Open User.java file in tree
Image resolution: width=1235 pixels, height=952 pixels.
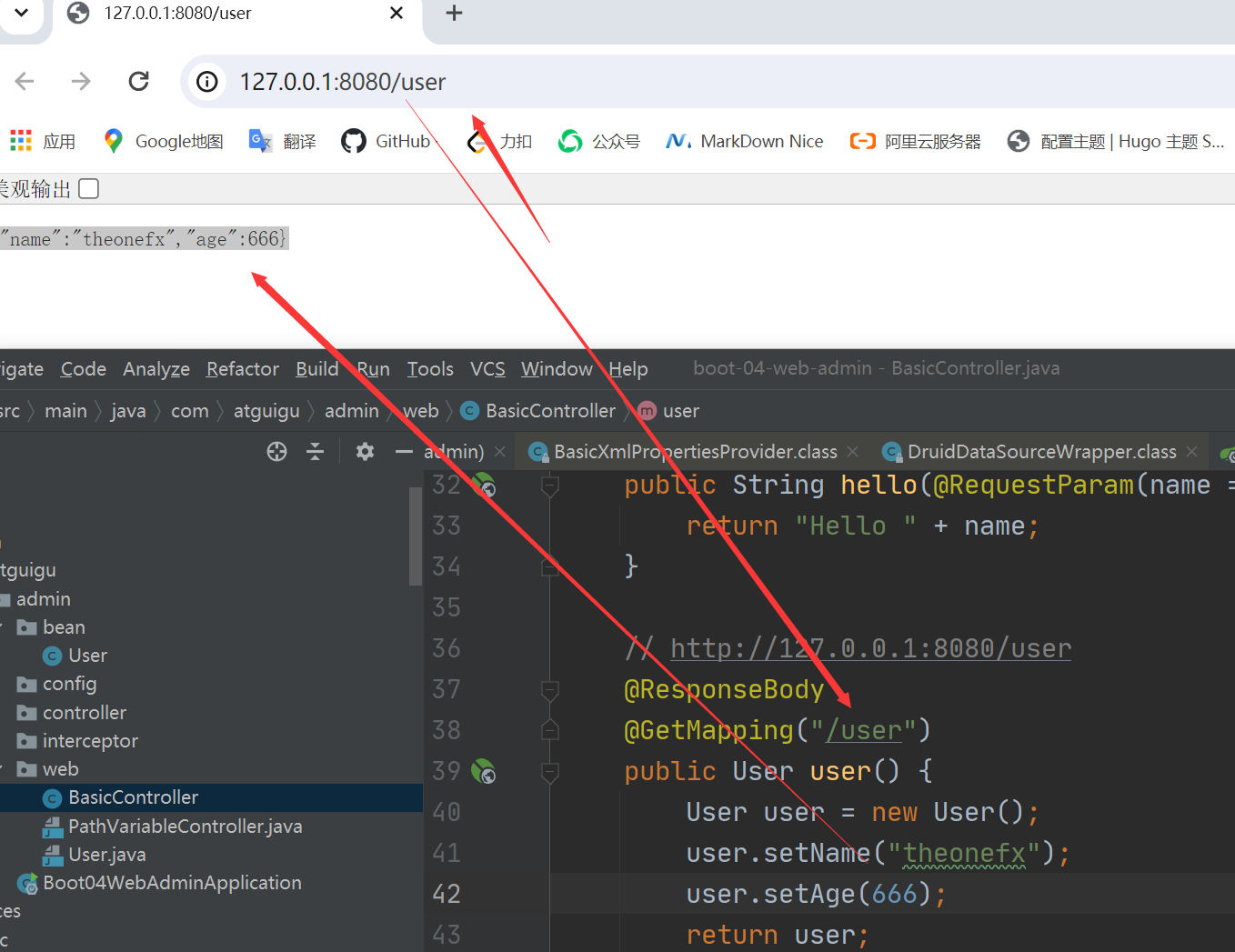[95, 855]
